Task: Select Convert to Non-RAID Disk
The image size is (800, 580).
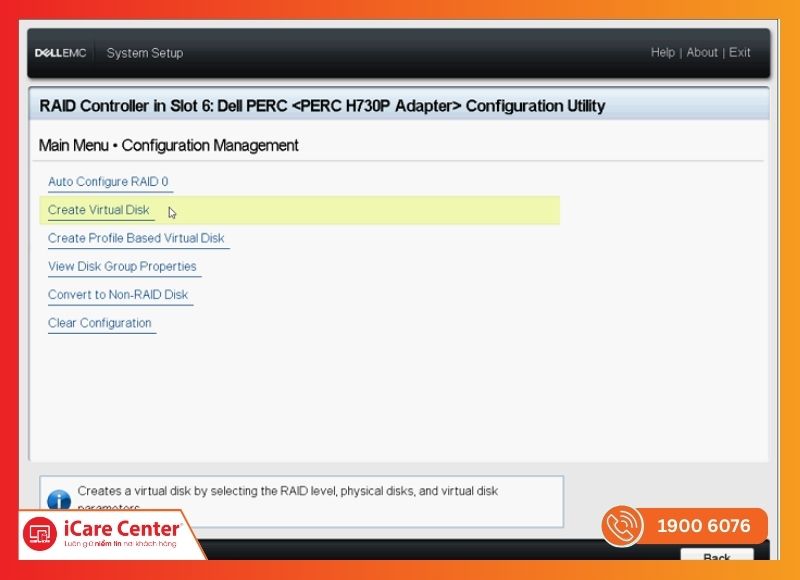Action: [118, 295]
